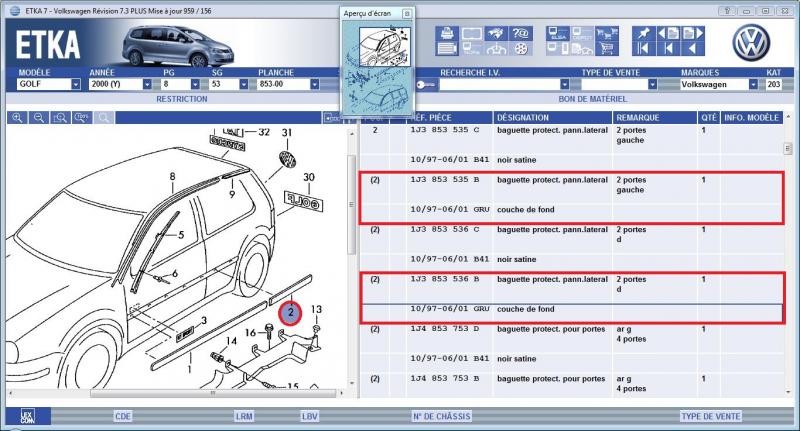Viewport: 800px width, 431px height.
Task: Click callout number 13 in diagram
Action: 316,309
